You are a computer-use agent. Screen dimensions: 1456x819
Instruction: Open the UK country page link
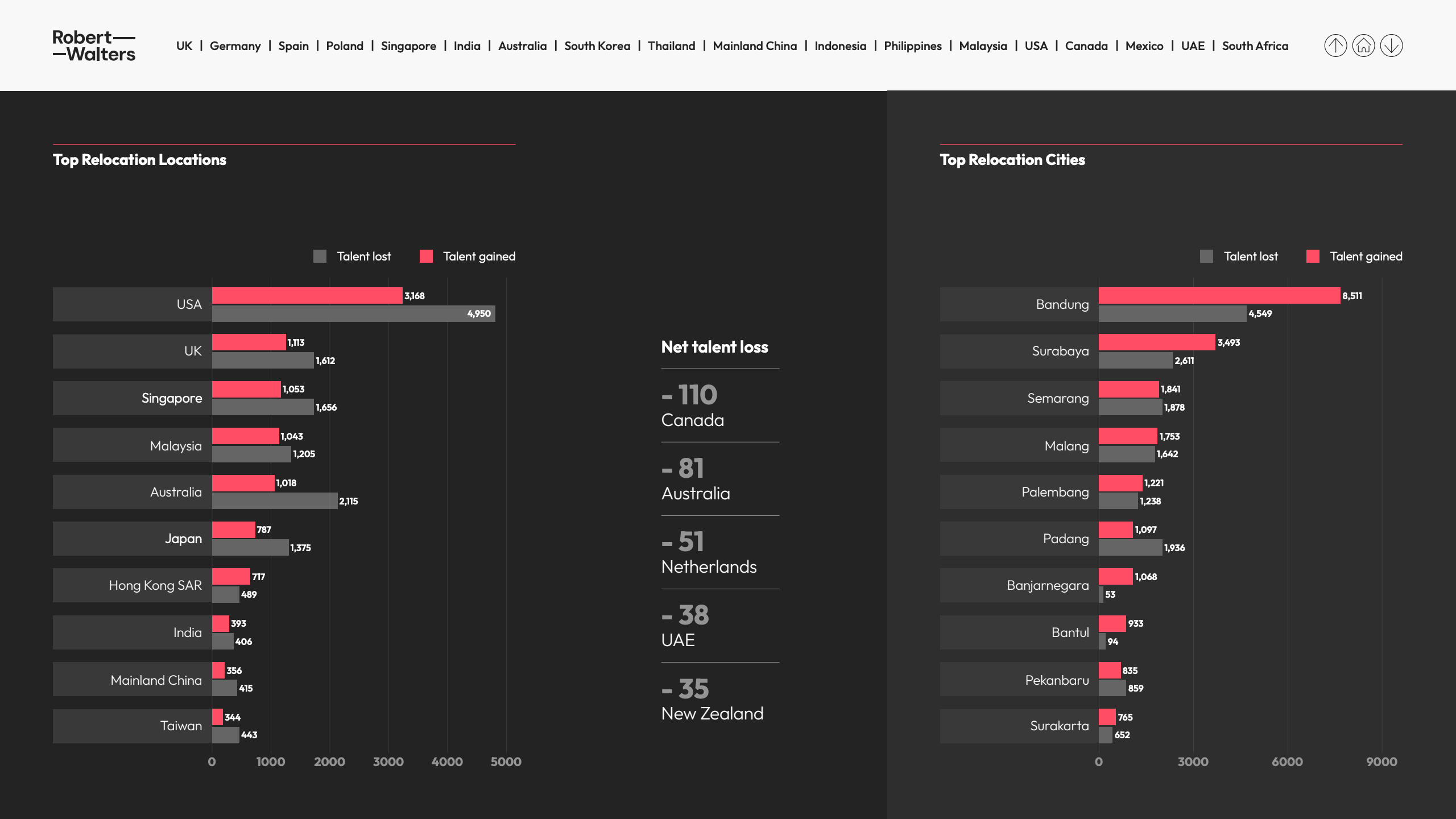point(184,46)
